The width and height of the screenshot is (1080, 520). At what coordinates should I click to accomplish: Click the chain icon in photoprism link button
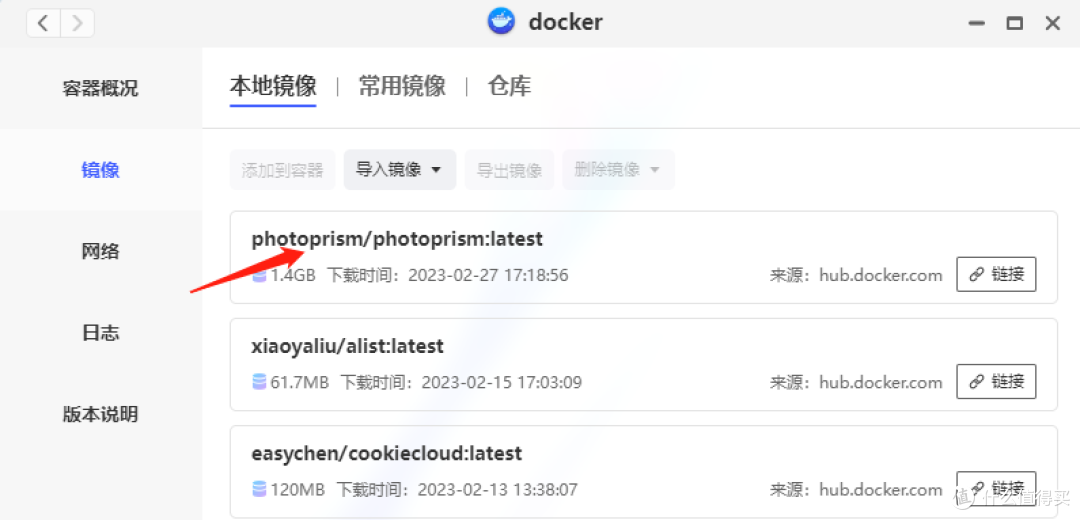(x=976, y=274)
